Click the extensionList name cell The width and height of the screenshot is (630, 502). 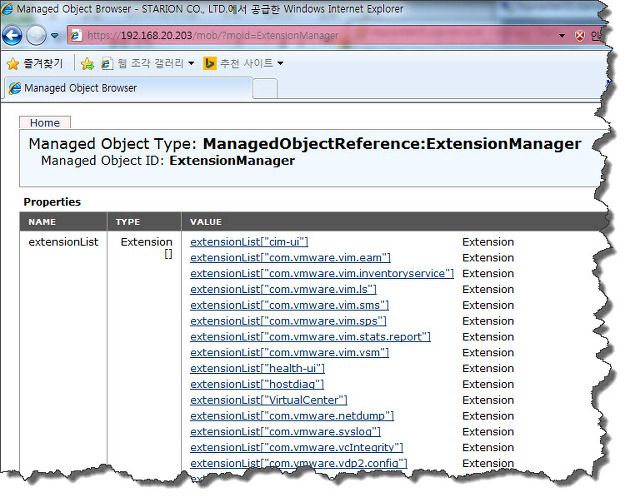coord(63,242)
